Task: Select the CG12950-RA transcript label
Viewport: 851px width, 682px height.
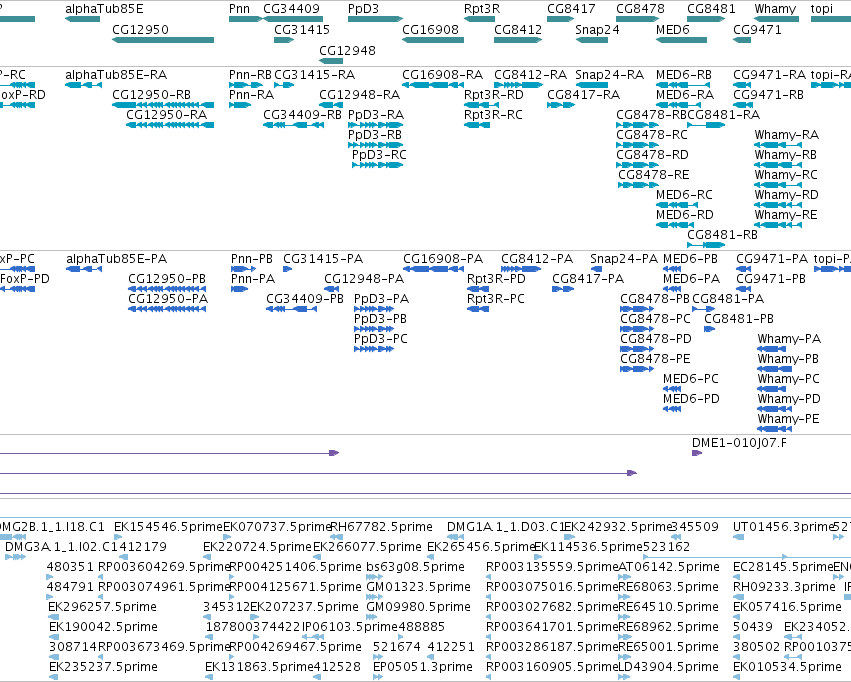Action: click(x=167, y=115)
